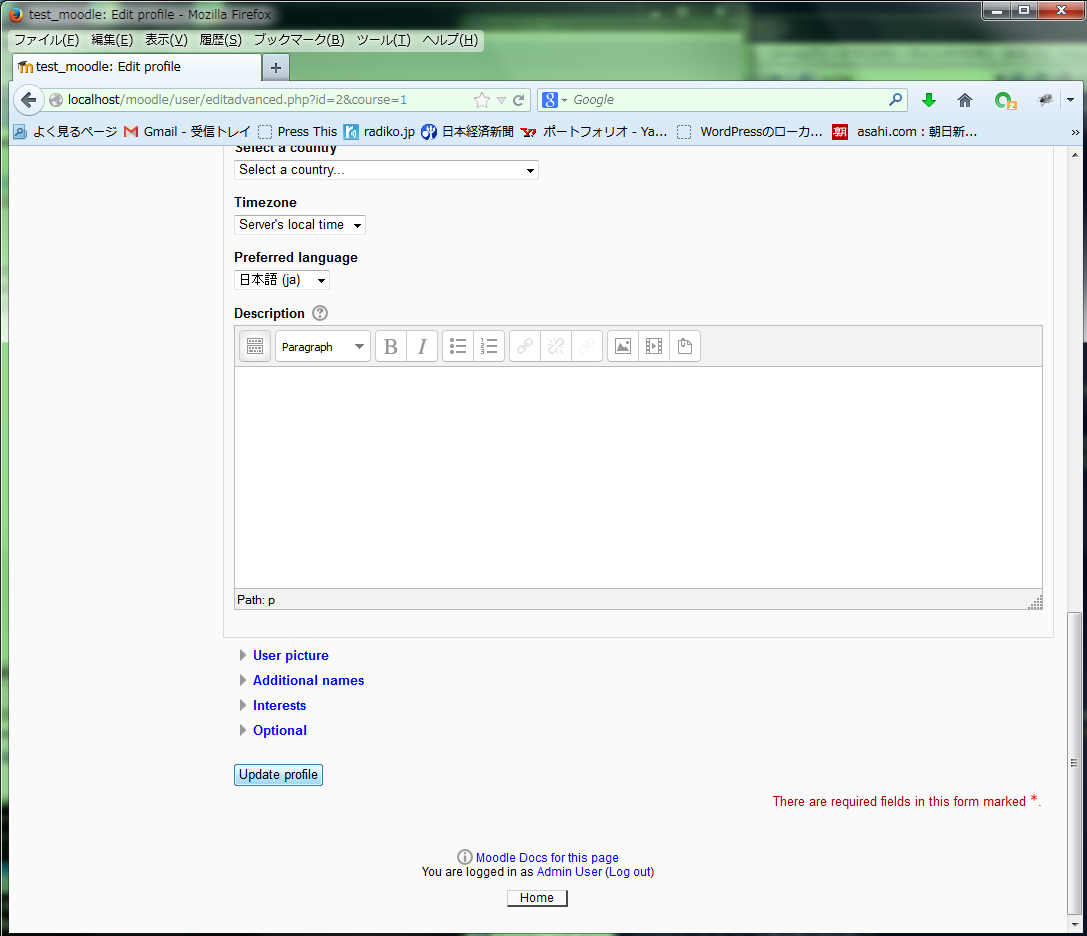Open the 日本経済新聞 bookmark
Viewport: 1087px width, 936px height.
click(x=468, y=132)
